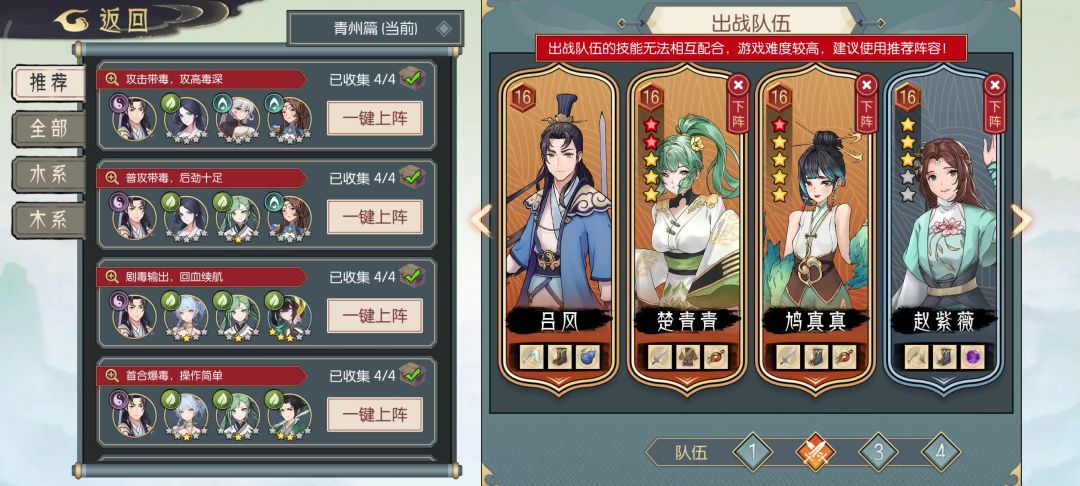Select 吕风's blue potion equipment icon
This screenshot has width=1080, height=486.
coord(588,357)
